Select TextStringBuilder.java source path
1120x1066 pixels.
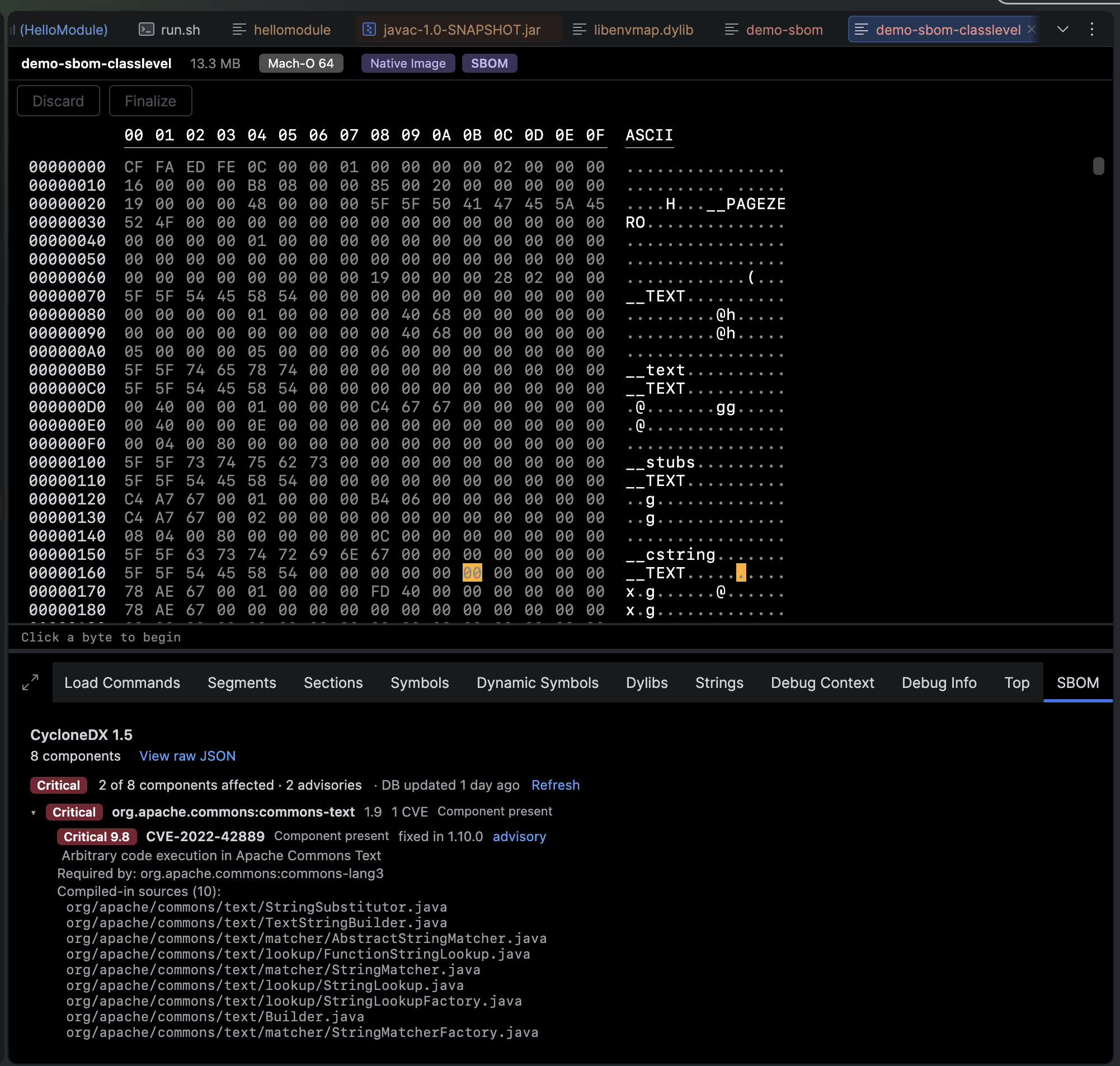click(257, 923)
